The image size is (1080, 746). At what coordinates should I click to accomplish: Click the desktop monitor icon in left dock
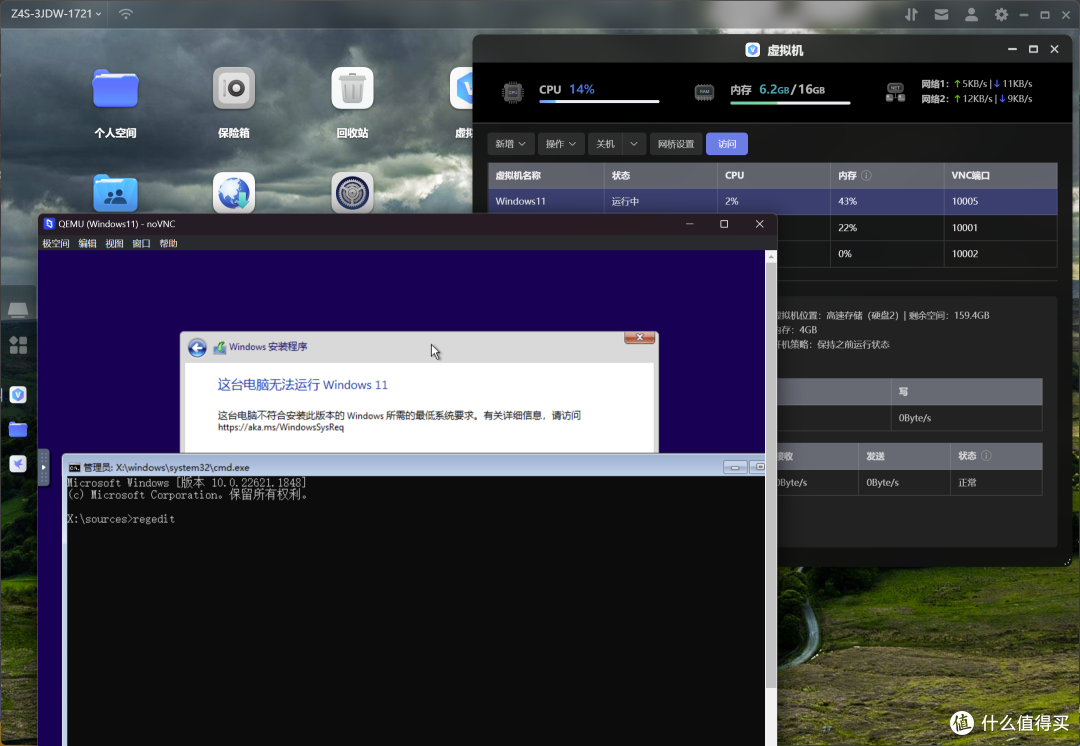coord(18,309)
